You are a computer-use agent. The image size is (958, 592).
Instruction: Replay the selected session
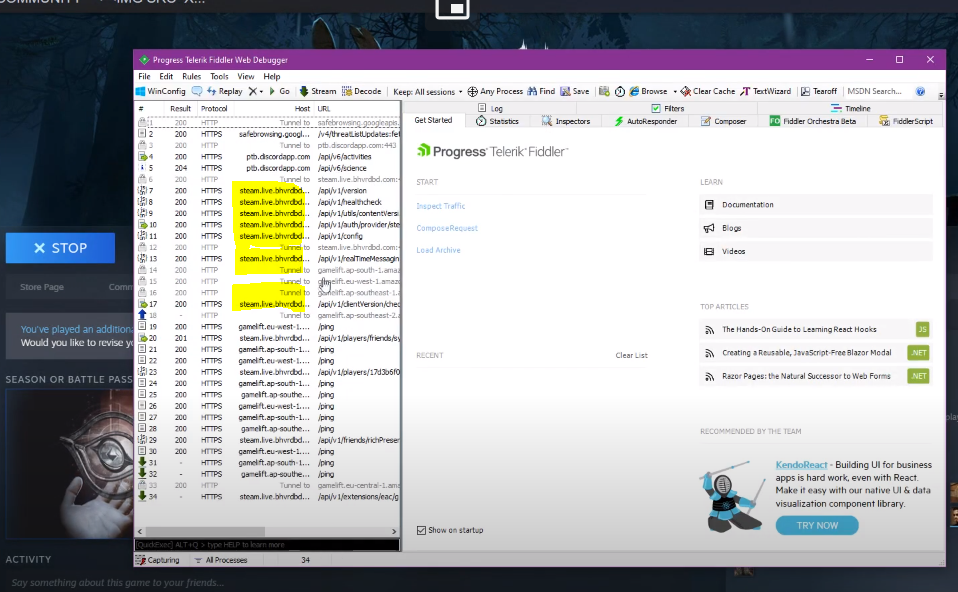(x=225, y=91)
